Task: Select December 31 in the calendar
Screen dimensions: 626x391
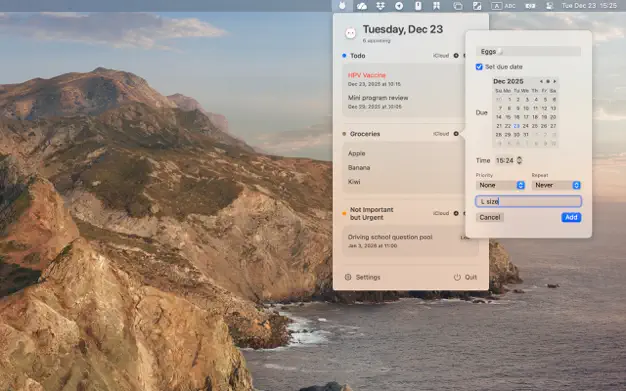Action: coord(526,135)
